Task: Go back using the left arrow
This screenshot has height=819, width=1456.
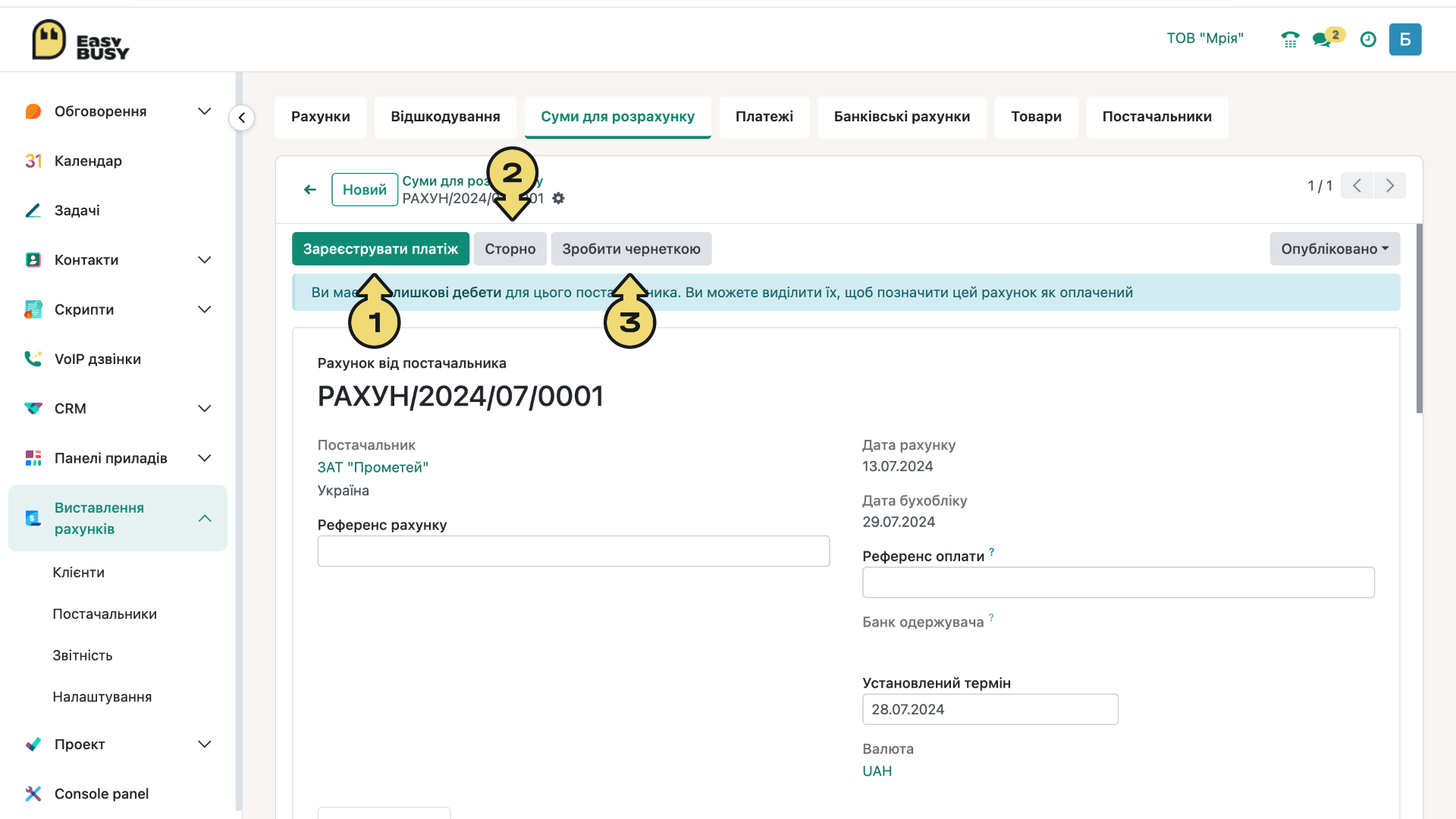Action: (x=310, y=190)
